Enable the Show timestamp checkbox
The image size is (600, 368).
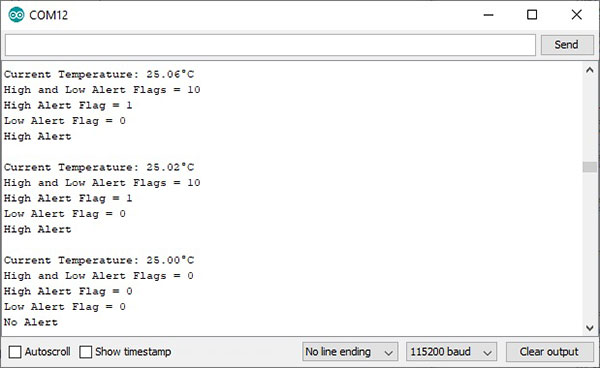(x=86, y=352)
